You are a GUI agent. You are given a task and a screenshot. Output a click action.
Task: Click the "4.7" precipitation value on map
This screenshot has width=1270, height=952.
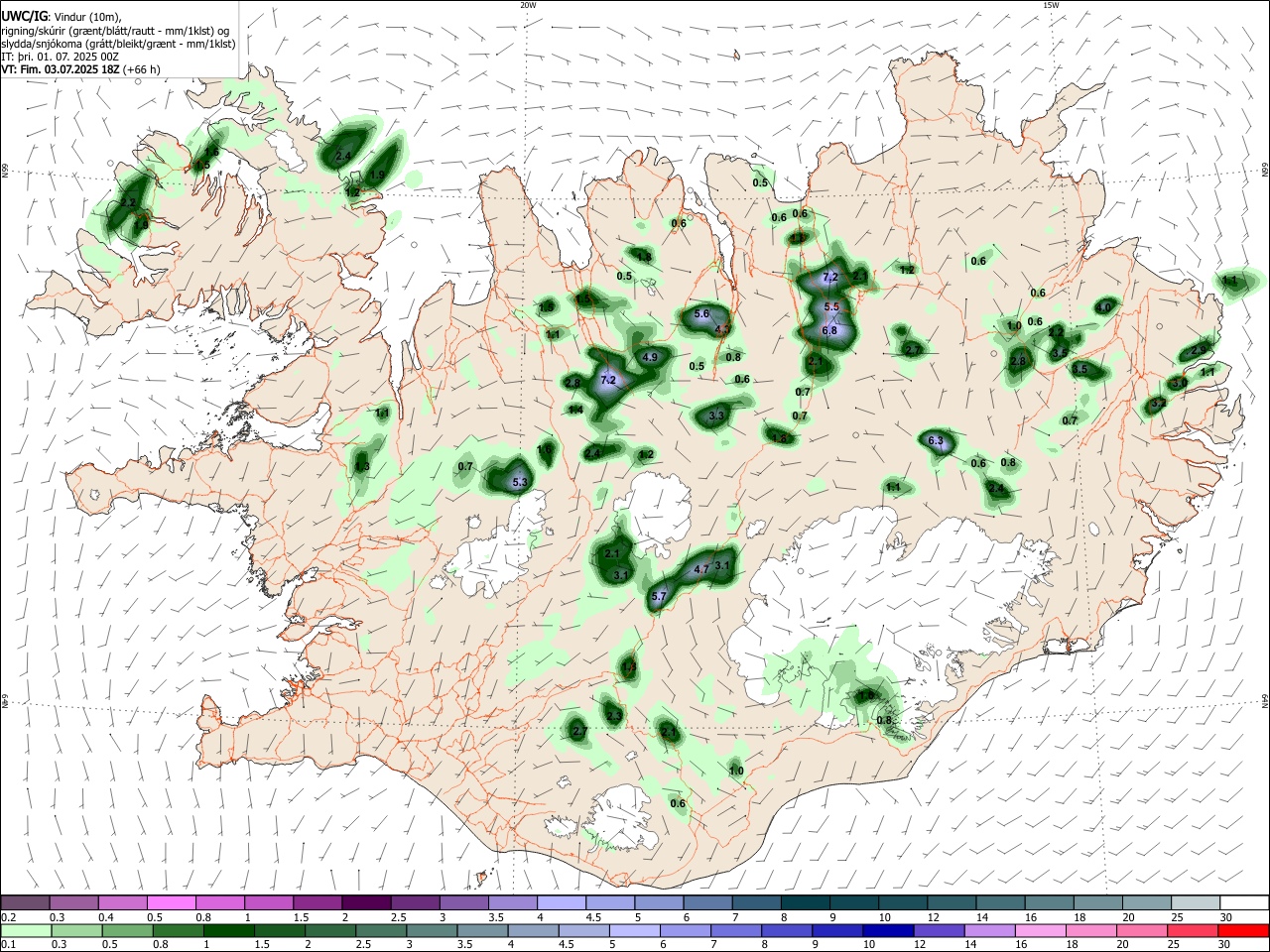point(701,569)
